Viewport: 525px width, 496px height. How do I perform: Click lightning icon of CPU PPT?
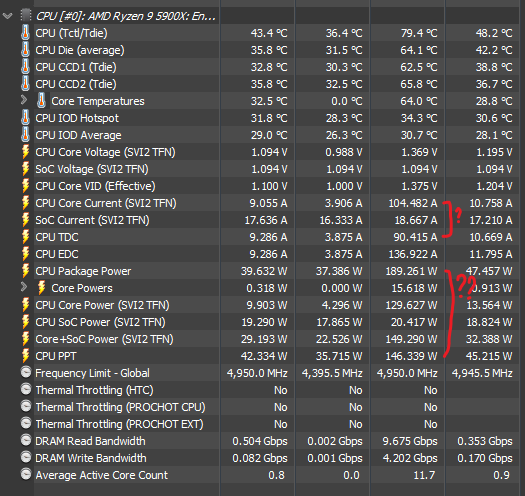(x=25, y=356)
